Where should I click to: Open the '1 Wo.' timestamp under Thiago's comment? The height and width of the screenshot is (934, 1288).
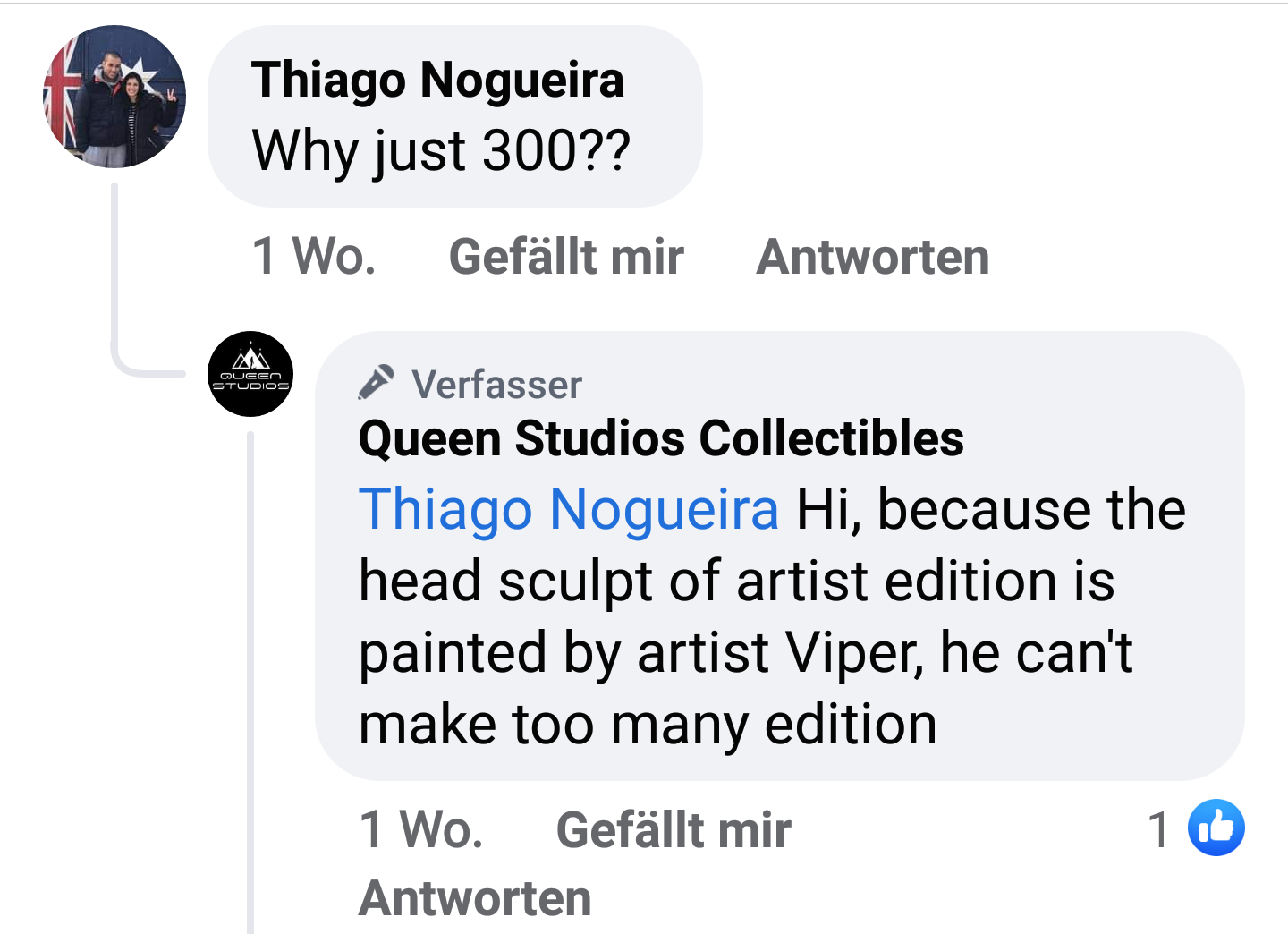coord(314,257)
